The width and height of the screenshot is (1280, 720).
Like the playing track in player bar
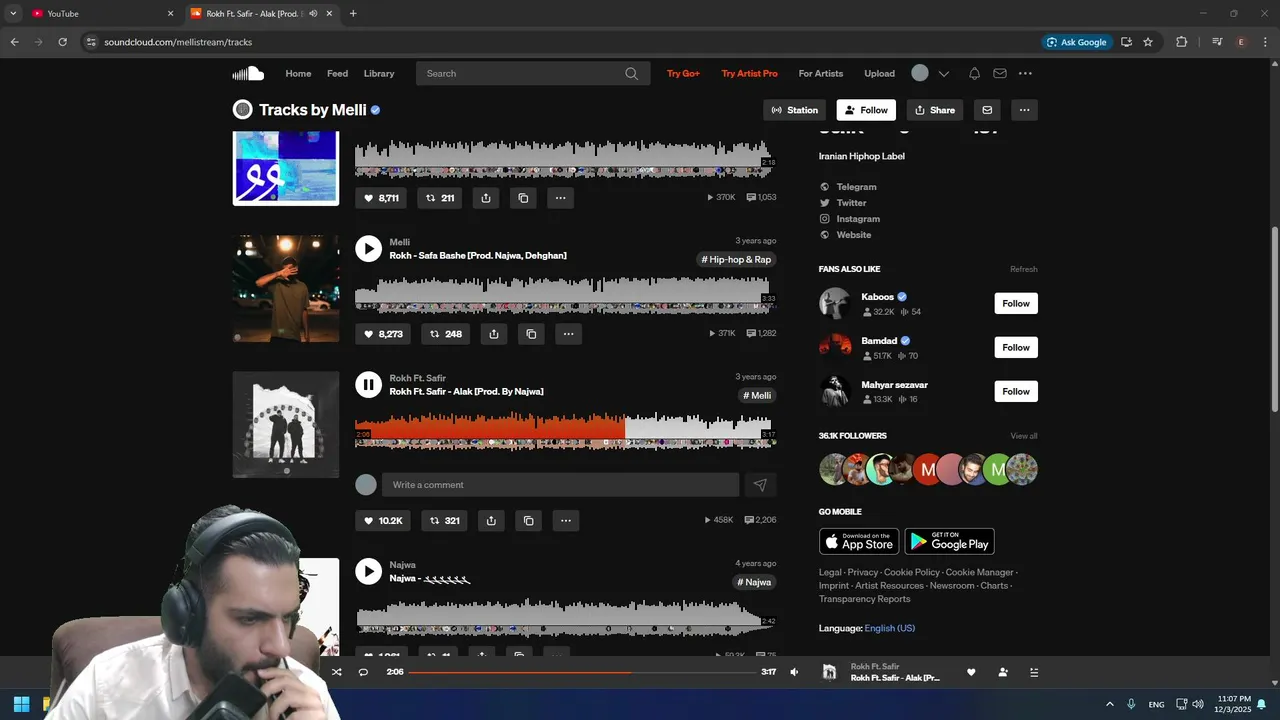click(971, 672)
